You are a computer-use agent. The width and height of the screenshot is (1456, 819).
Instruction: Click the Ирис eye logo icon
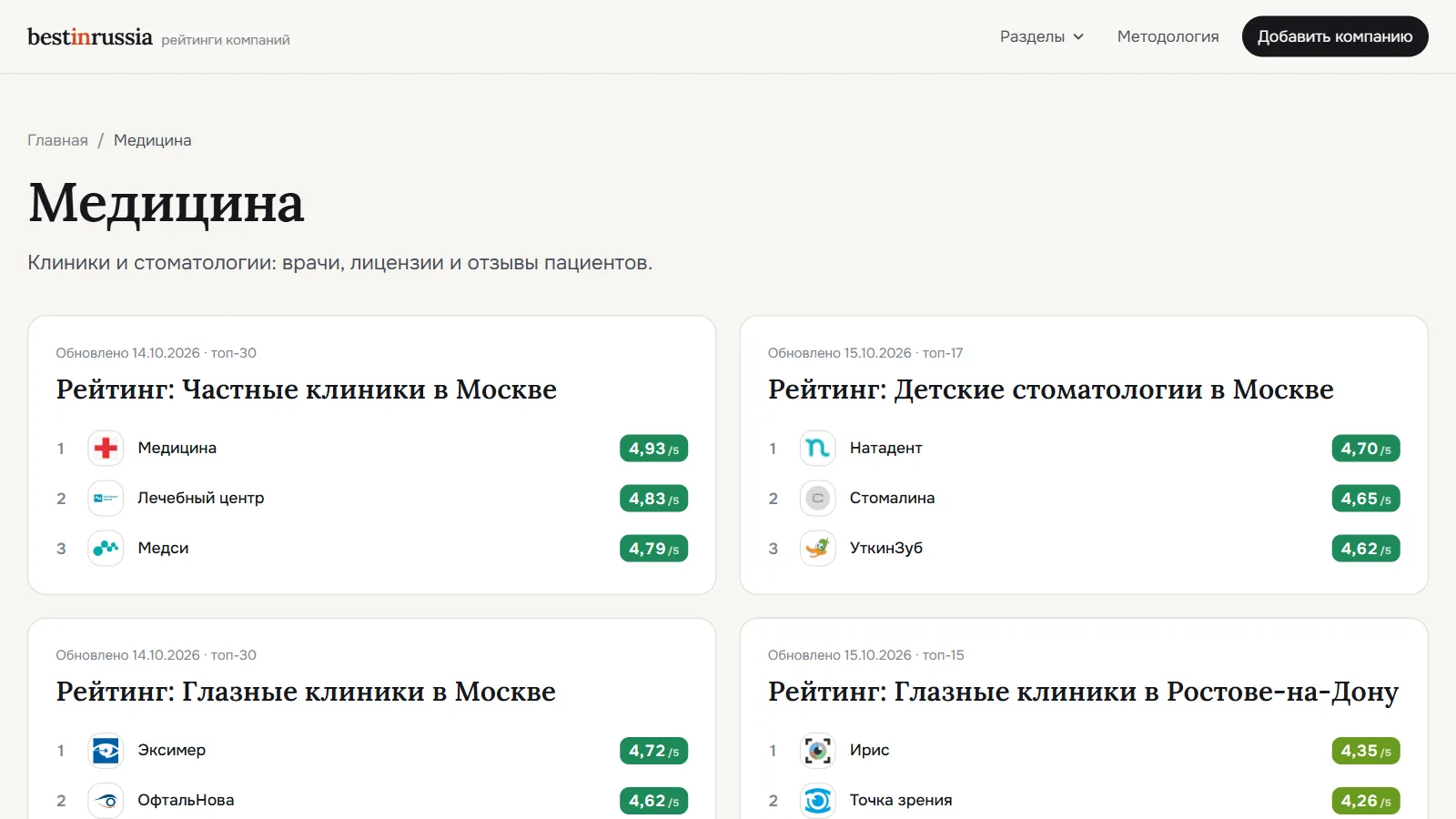tap(817, 750)
